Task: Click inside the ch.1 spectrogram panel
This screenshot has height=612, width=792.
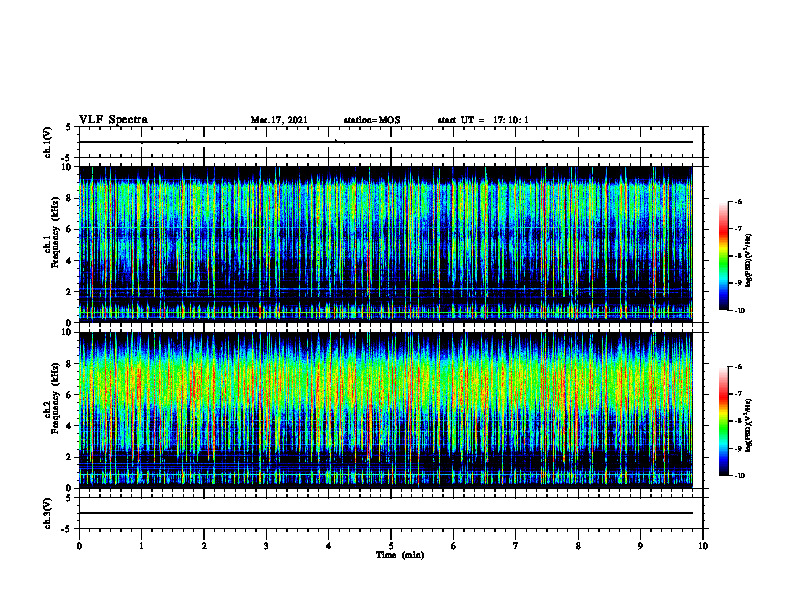Action: (386, 244)
